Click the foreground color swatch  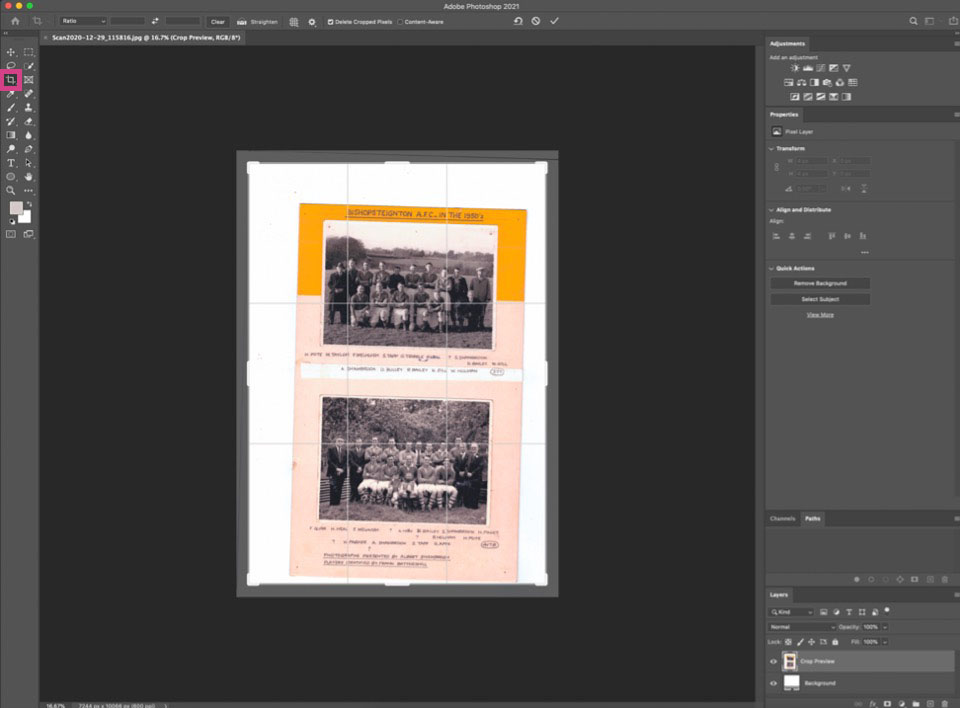tap(16, 208)
